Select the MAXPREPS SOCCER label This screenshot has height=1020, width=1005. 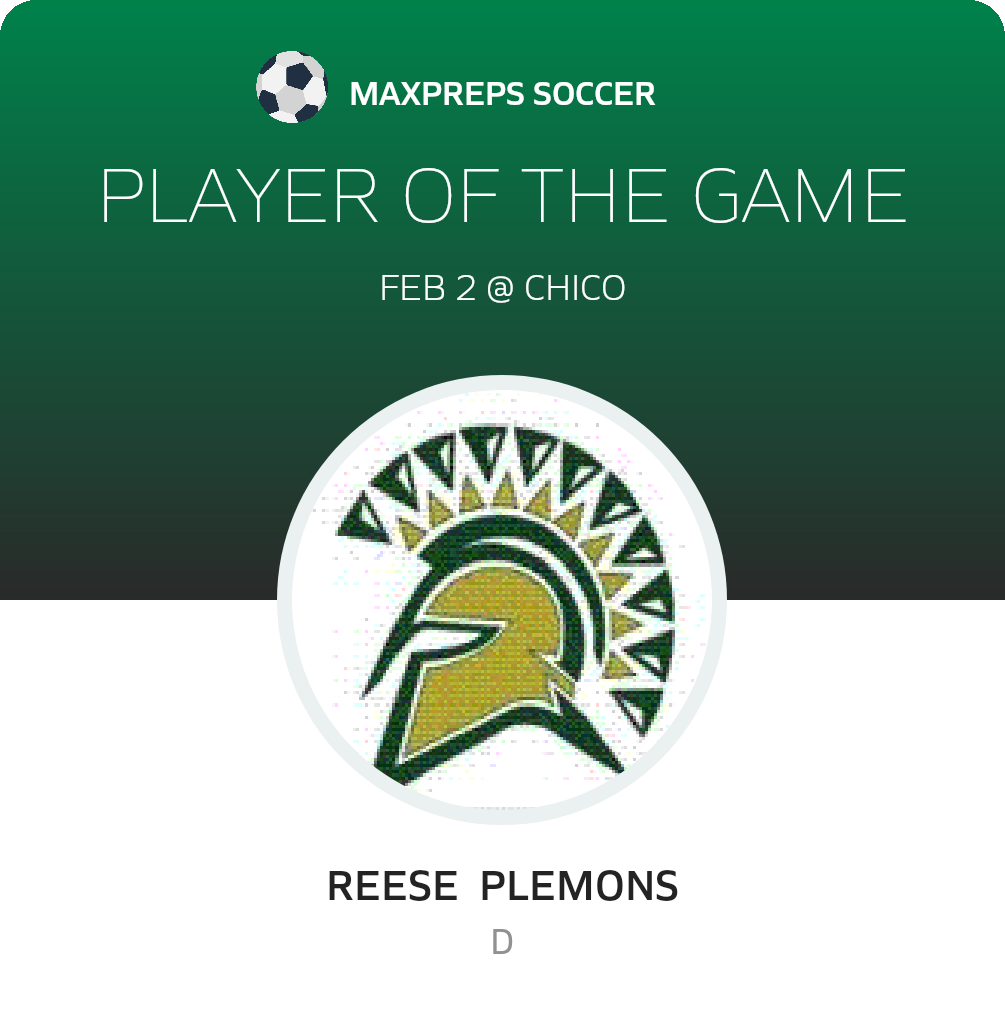(x=502, y=94)
